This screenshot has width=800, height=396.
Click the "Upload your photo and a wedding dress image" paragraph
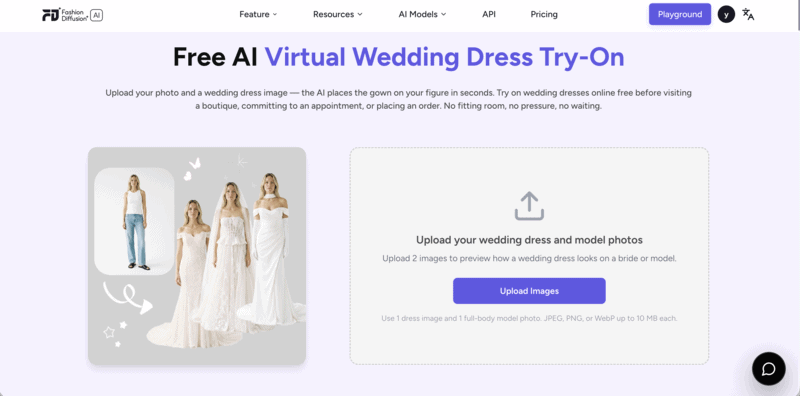(x=398, y=100)
